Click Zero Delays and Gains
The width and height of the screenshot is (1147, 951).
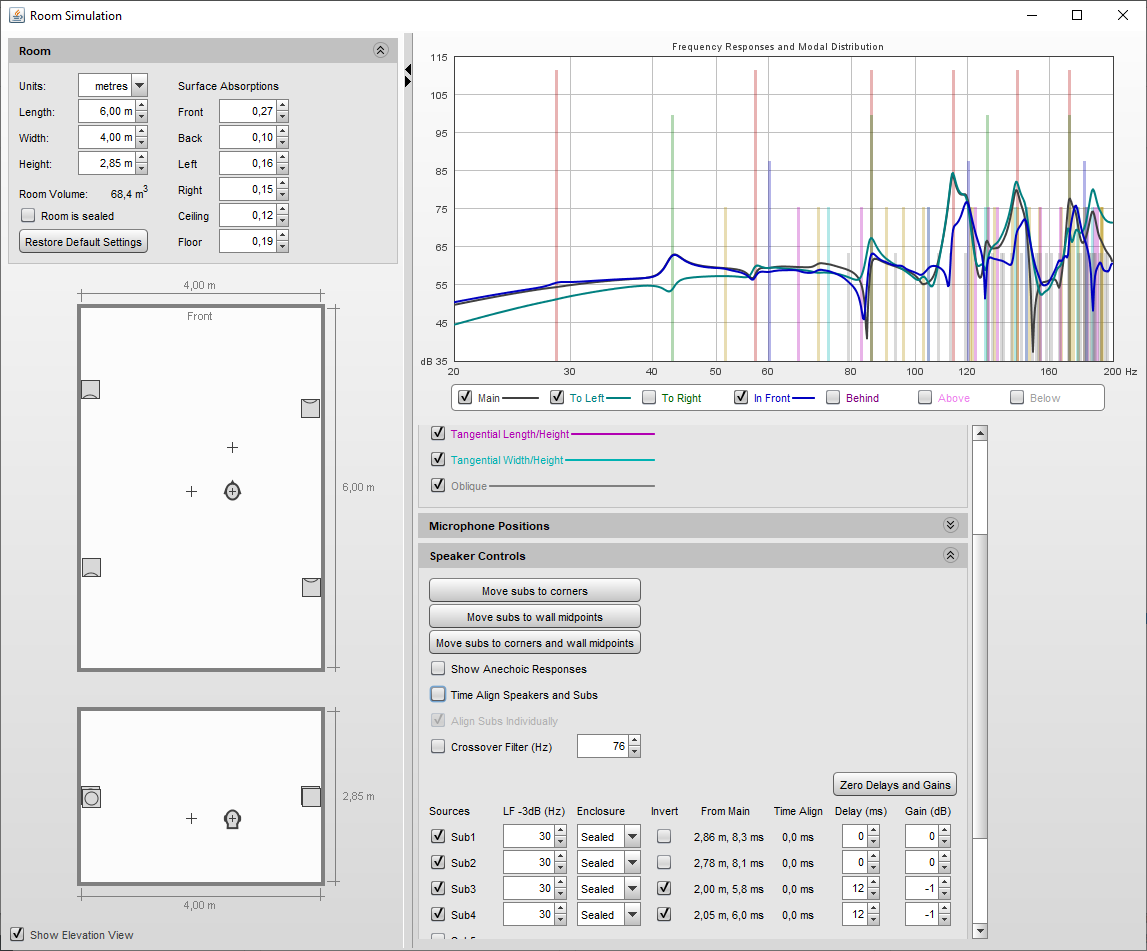pos(895,785)
